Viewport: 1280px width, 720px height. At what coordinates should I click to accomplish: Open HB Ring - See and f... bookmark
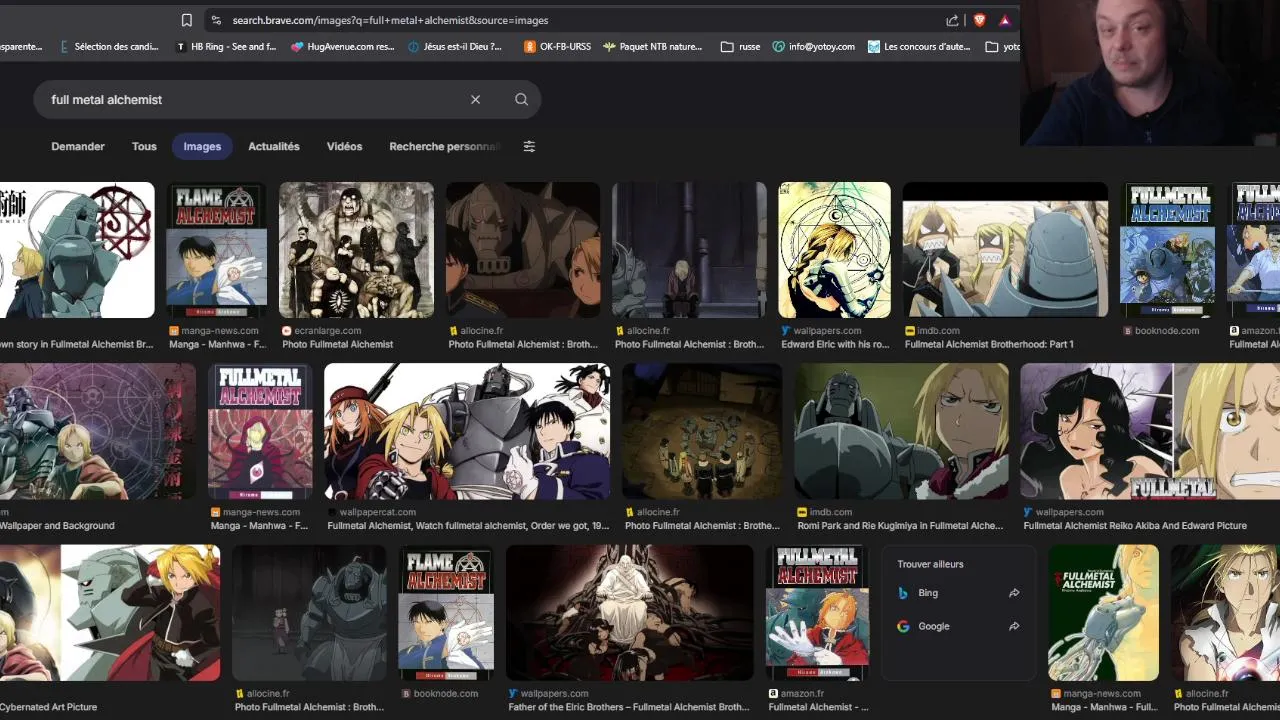[226, 46]
